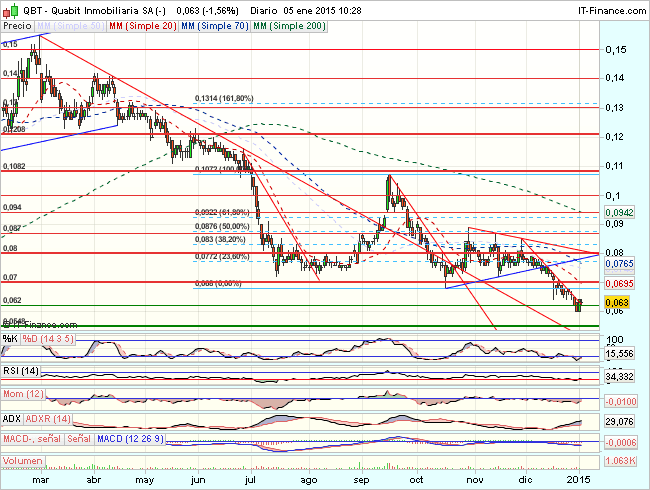Click the 2015 year on time axis
The width and height of the screenshot is (650, 490).
579,480
